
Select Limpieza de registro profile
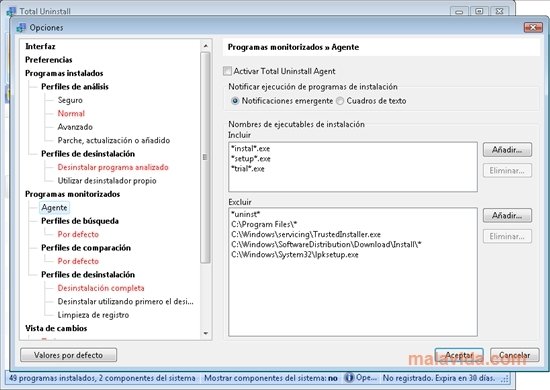click(93, 315)
